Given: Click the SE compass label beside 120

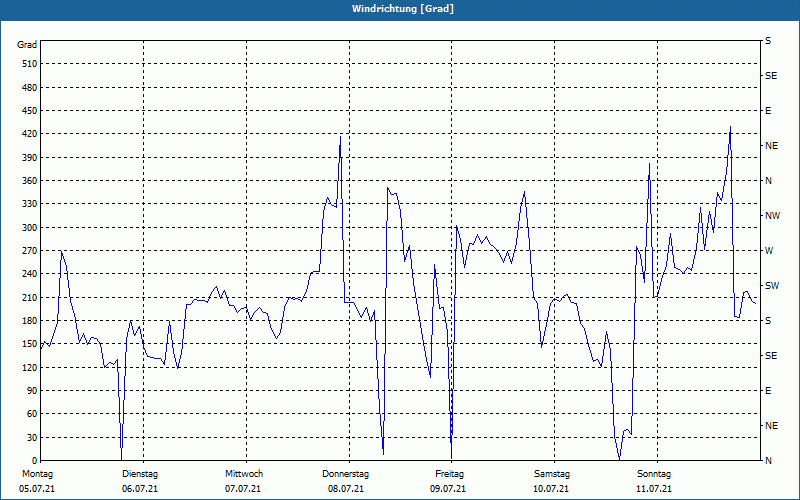Looking at the screenshot, I should (771, 356).
